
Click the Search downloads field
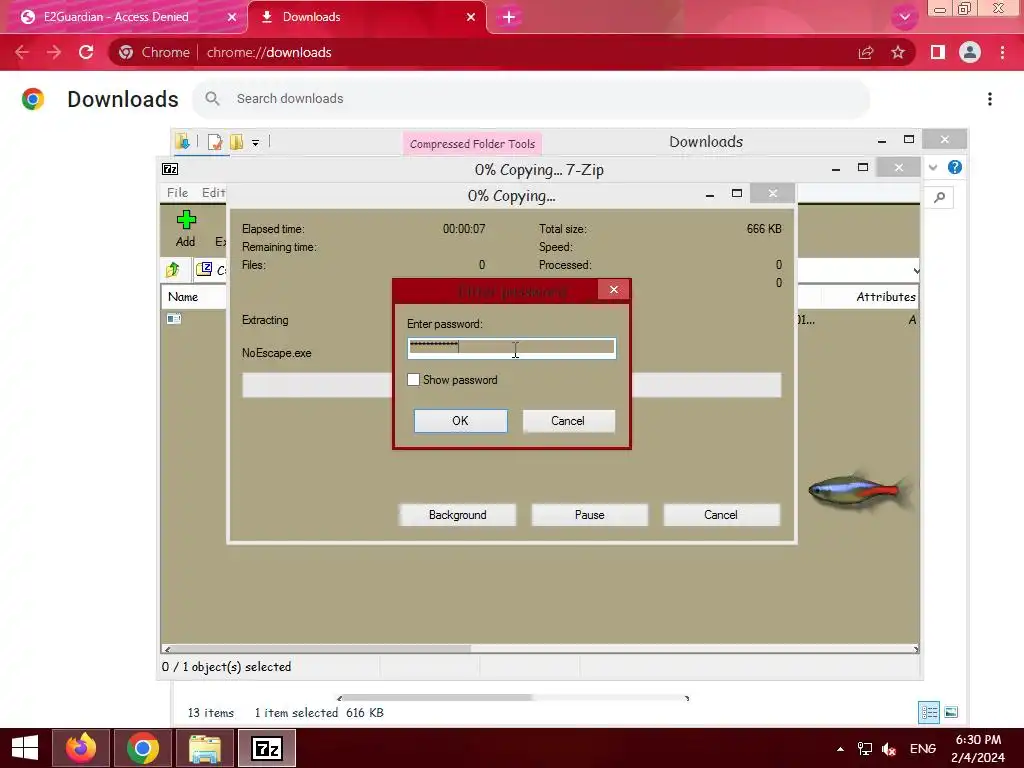(x=531, y=99)
